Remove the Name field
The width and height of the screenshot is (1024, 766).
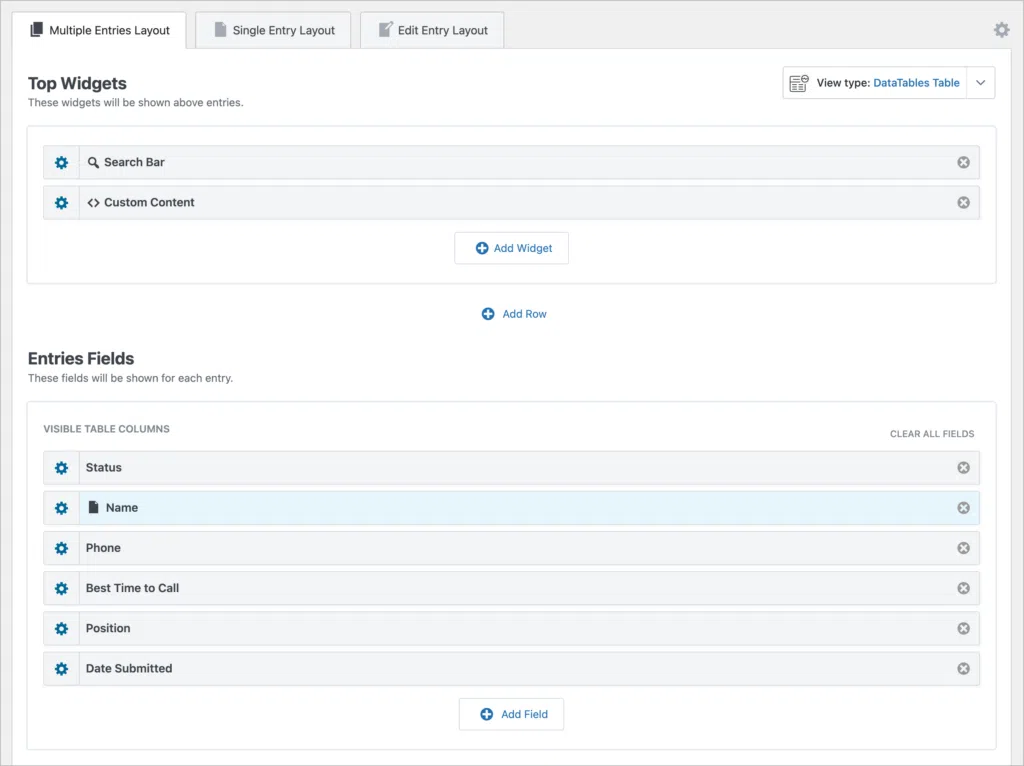[963, 508]
